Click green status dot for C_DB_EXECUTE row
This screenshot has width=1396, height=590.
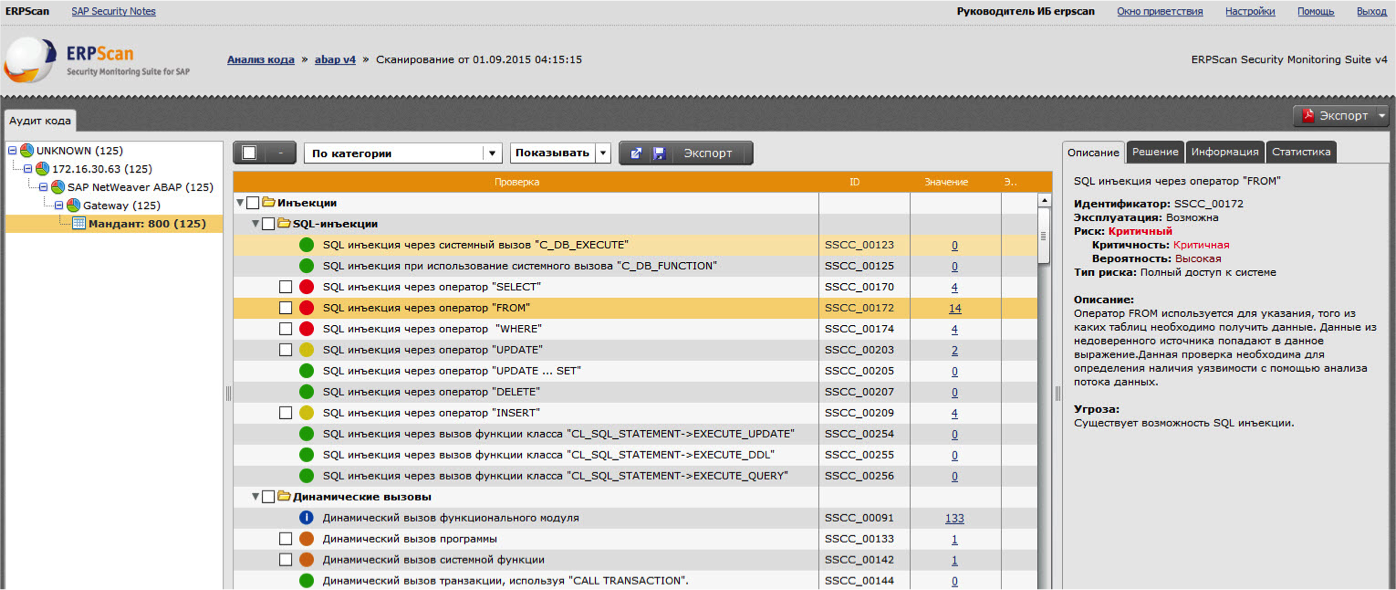coord(307,245)
